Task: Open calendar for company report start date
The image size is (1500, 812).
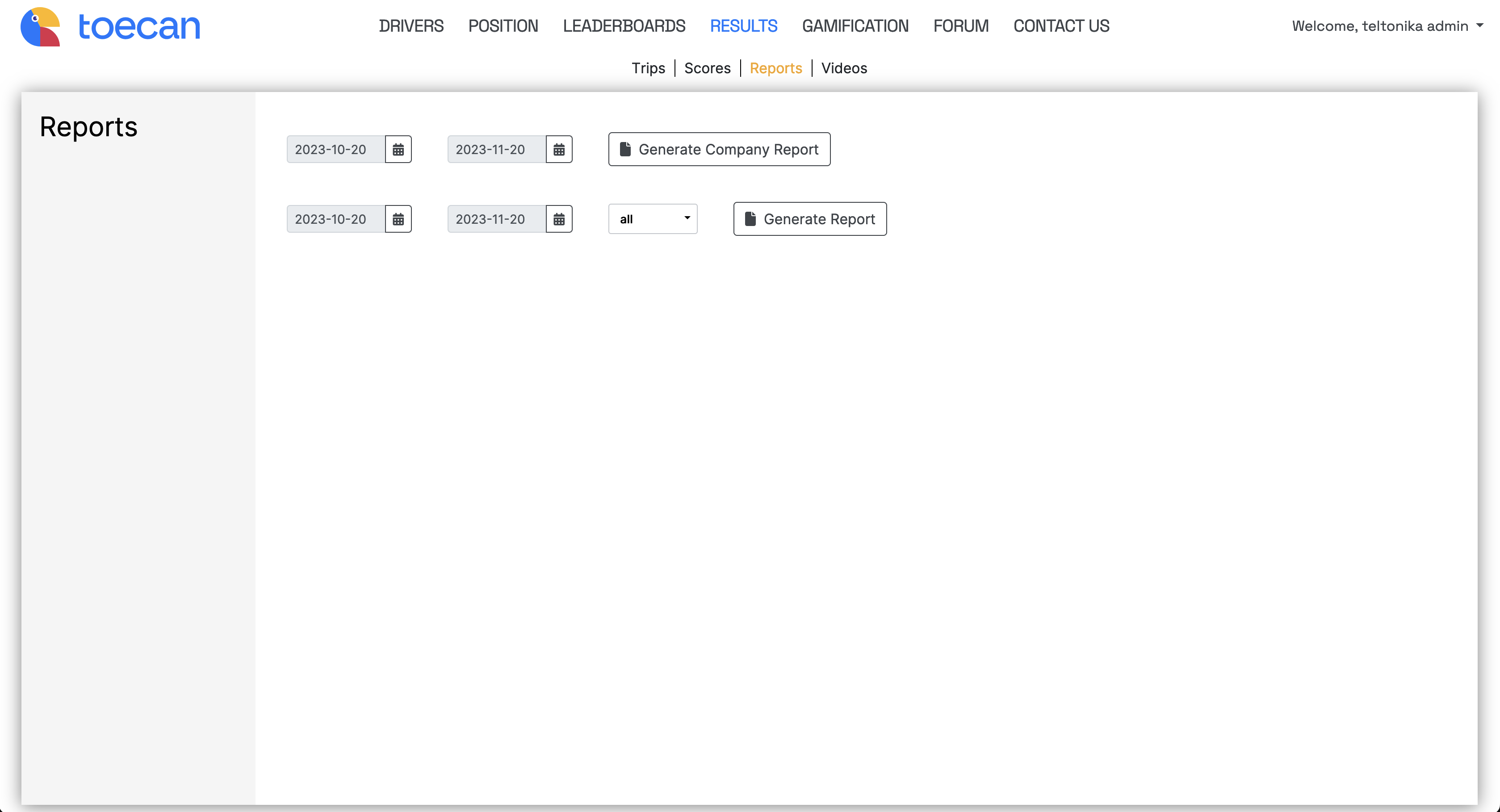Action: [398, 150]
